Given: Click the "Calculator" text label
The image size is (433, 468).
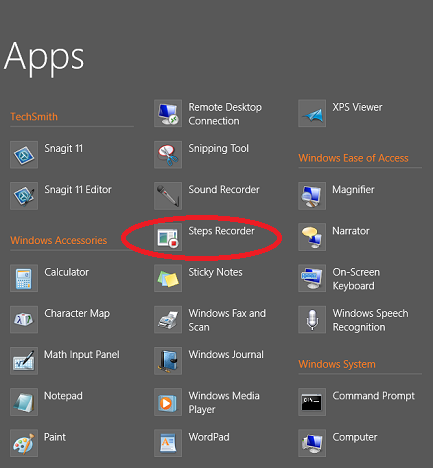Looking at the screenshot, I should point(67,272).
